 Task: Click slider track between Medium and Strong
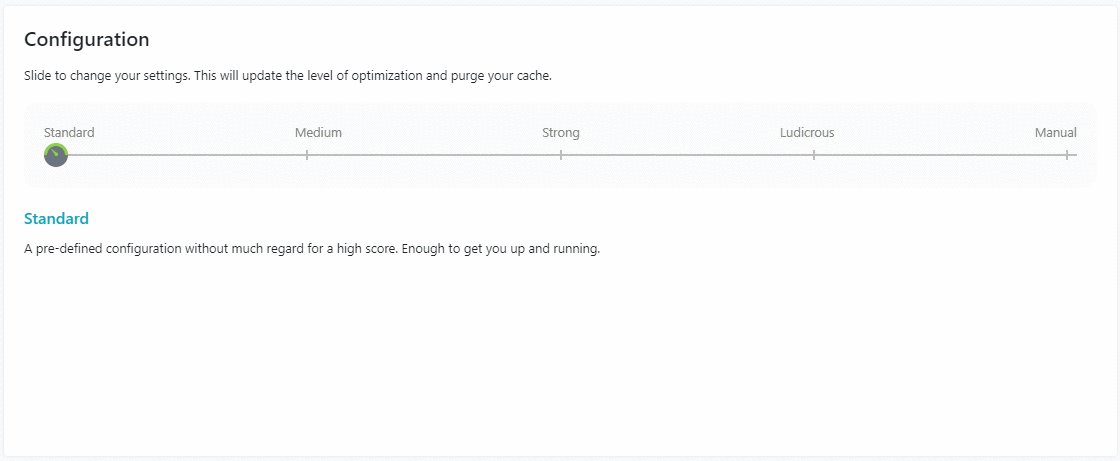click(434, 155)
